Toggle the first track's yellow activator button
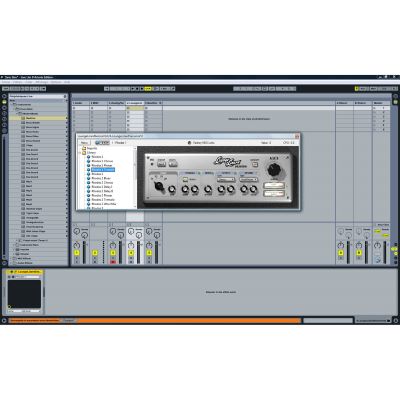Viewport: 400px width, 400px height. coord(77,253)
